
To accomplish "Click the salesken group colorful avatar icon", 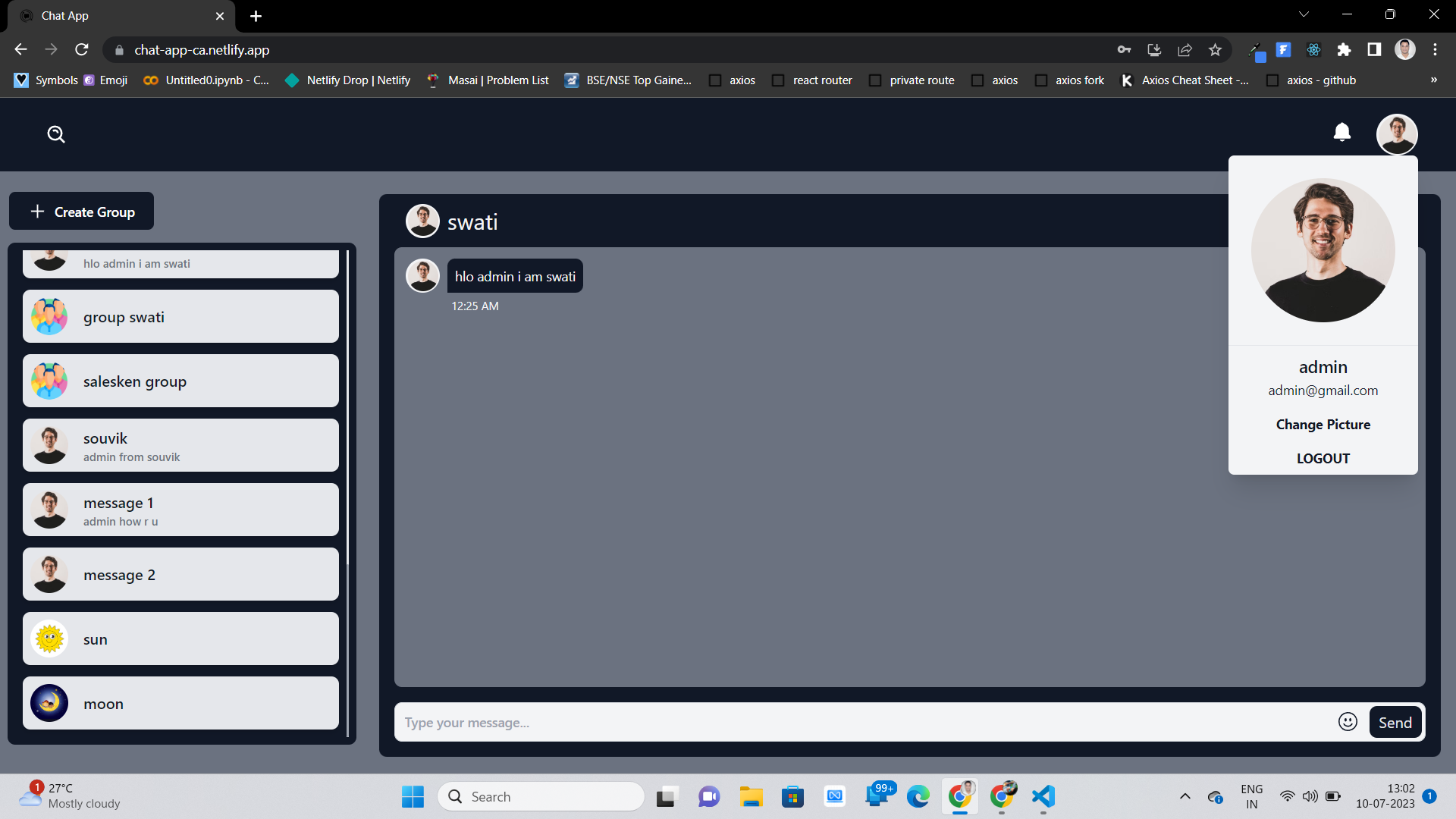I will 51,381.
